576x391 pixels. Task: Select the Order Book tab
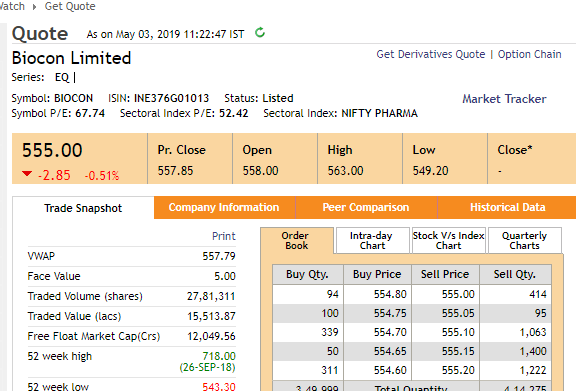(297, 241)
